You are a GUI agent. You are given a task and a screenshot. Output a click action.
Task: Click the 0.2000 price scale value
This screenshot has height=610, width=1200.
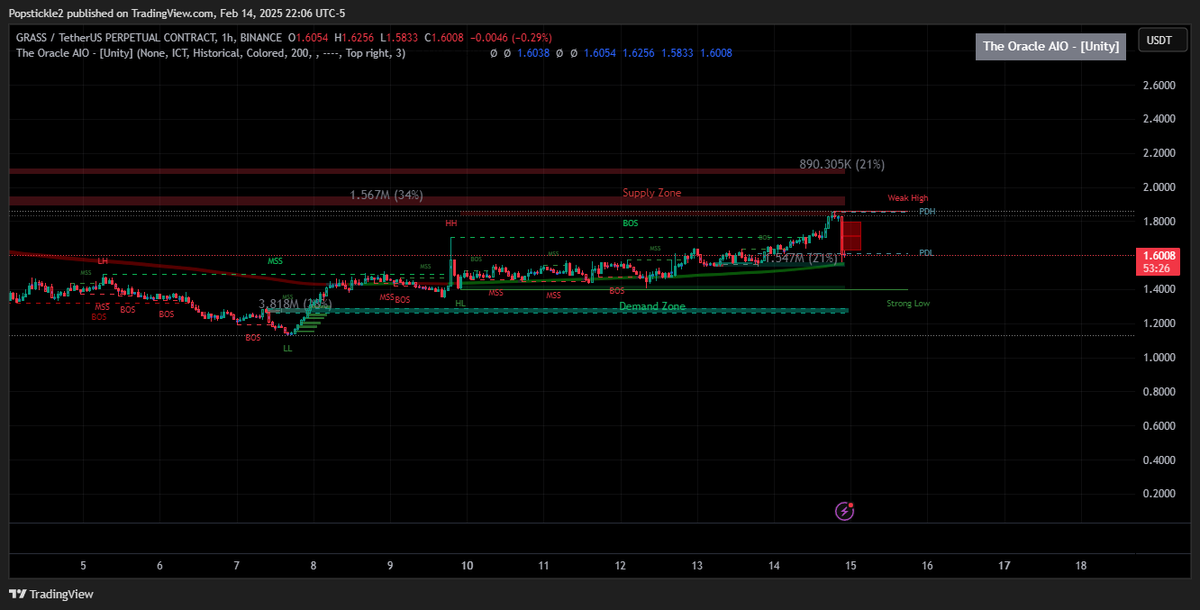1158,493
